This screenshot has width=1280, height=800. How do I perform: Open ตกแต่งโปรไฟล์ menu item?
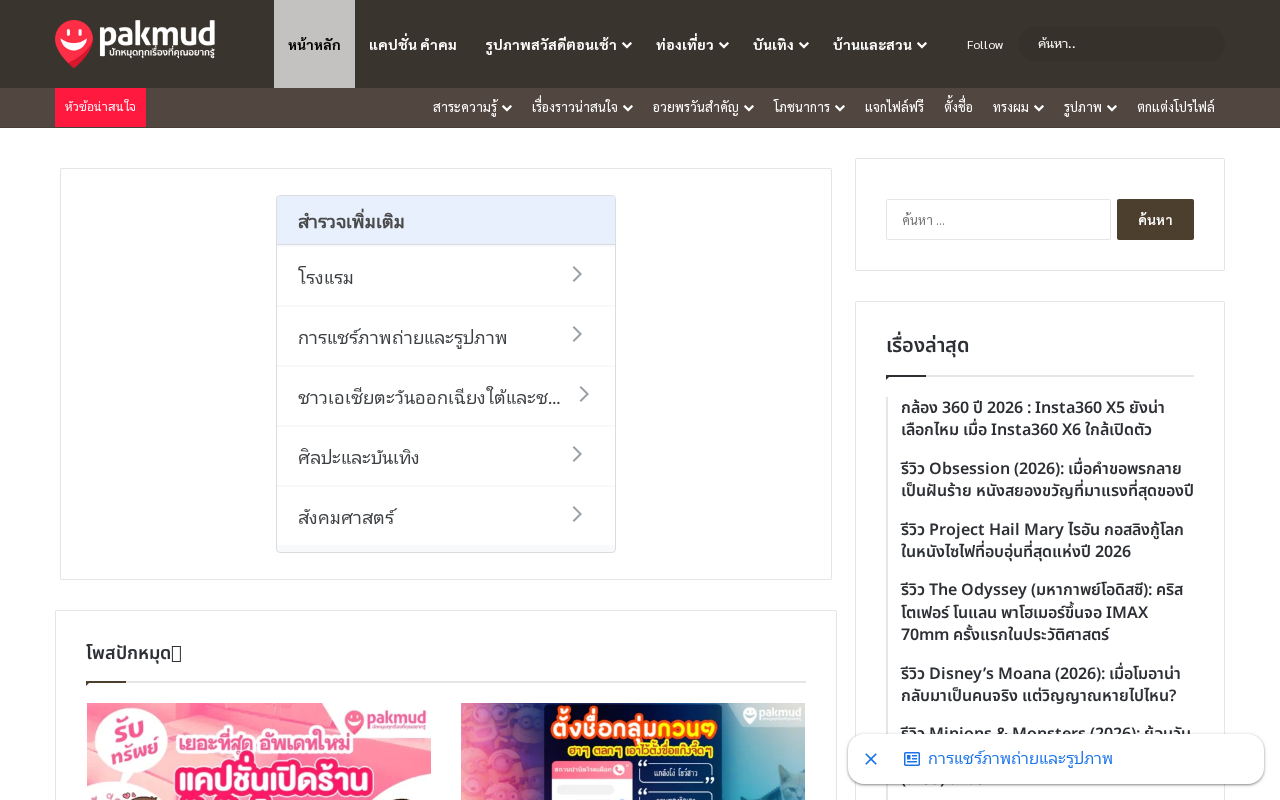[1176, 107]
